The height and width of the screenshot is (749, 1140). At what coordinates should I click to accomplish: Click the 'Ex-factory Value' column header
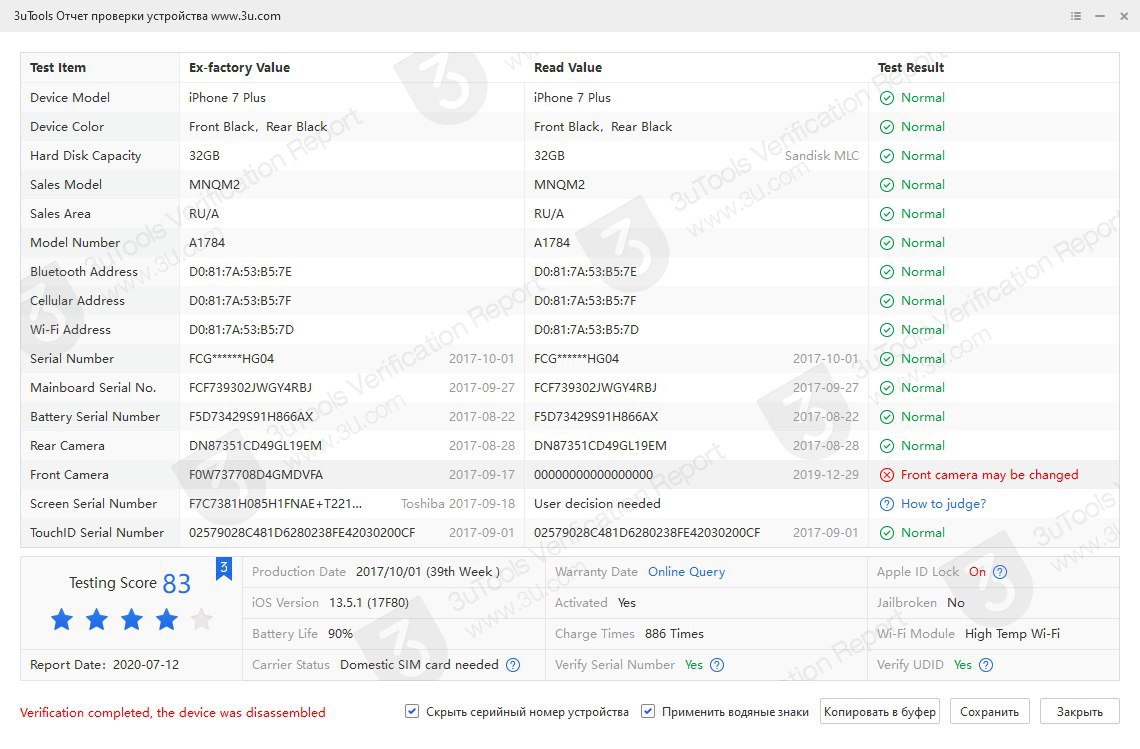point(239,68)
